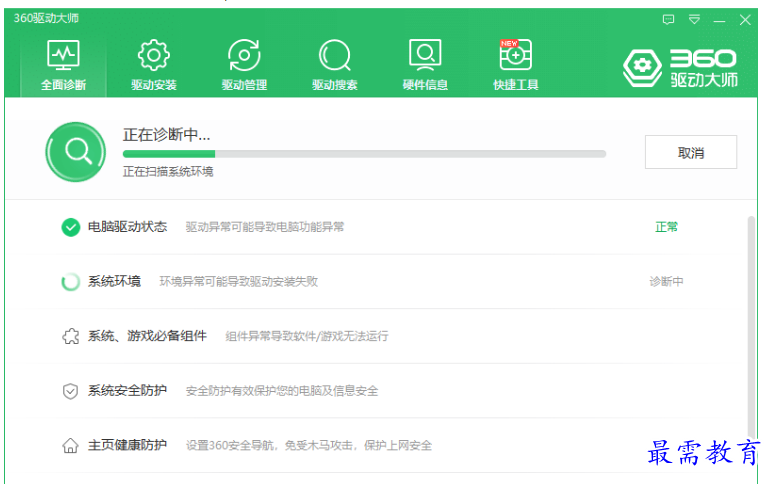Click the green checkmark beside 电脑驱动状态
The image size is (769, 484).
[x=71, y=227]
